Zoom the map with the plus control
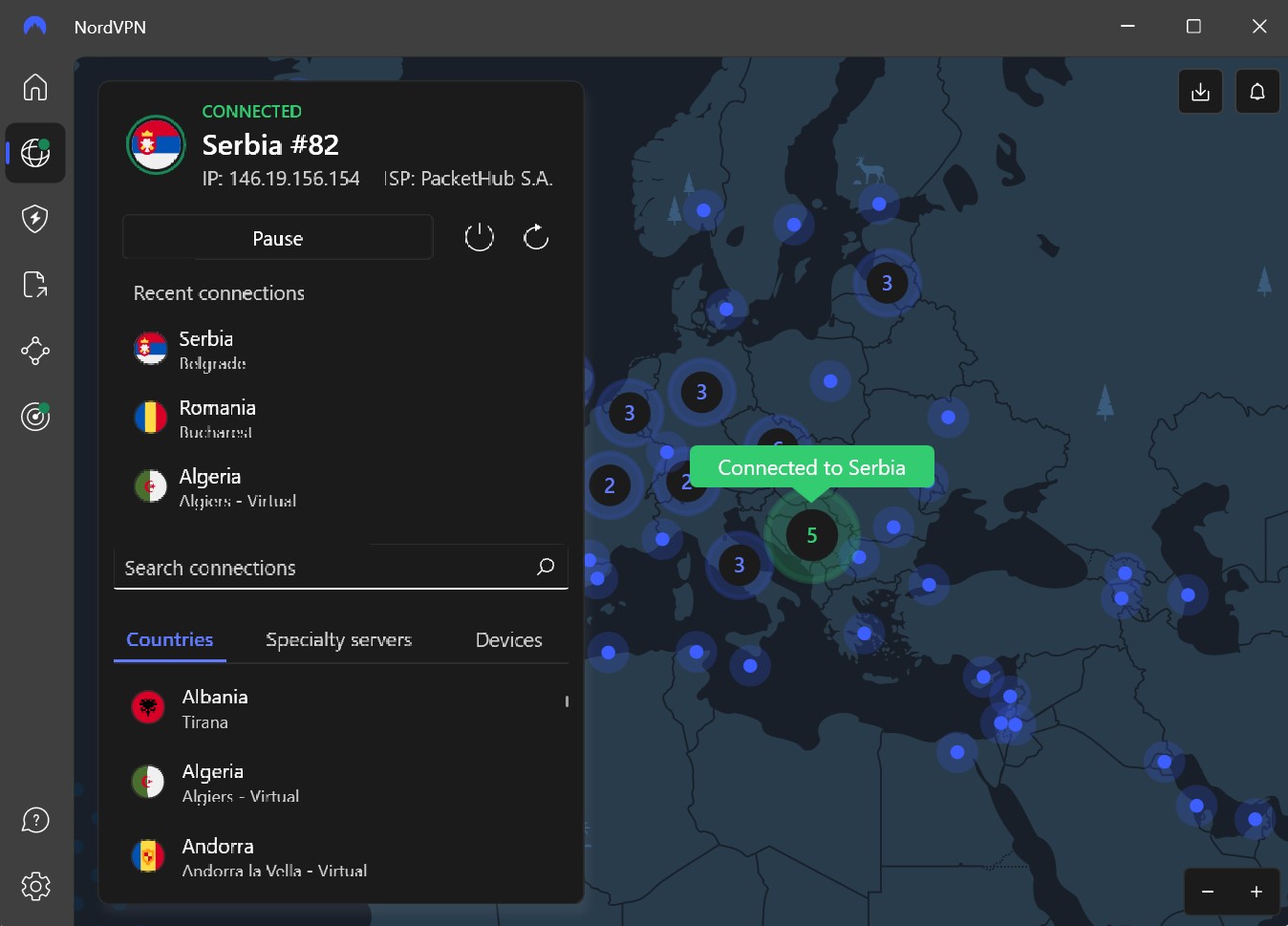The width and height of the screenshot is (1288, 926). [x=1256, y=891]
